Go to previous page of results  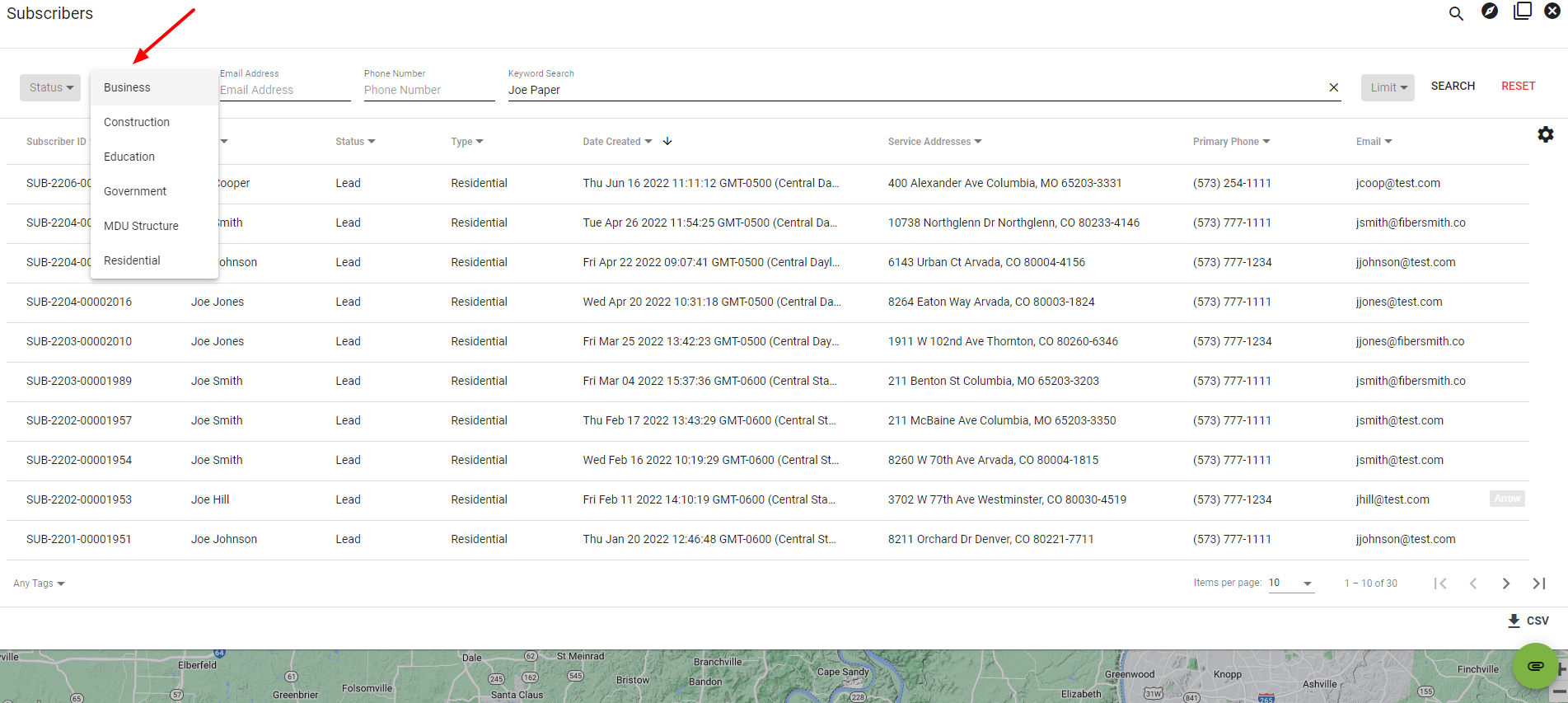(x=1473, y=583)
